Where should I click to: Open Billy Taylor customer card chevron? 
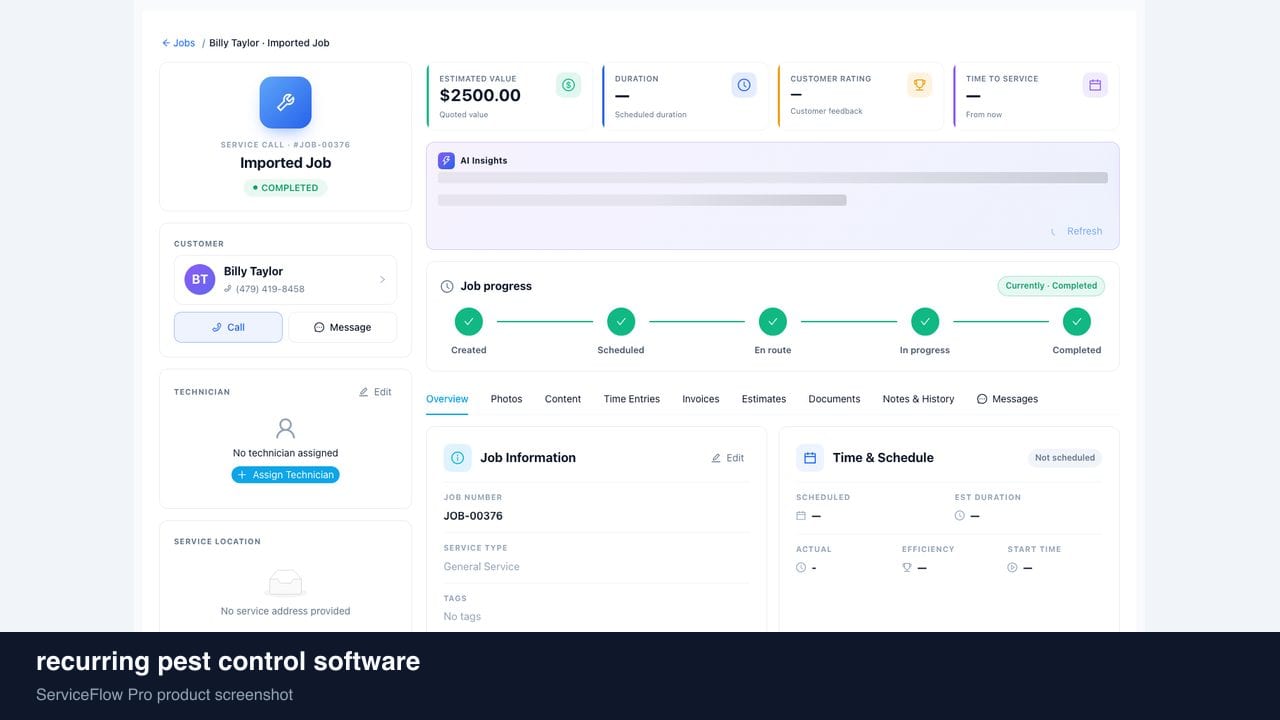coord(382,280)
